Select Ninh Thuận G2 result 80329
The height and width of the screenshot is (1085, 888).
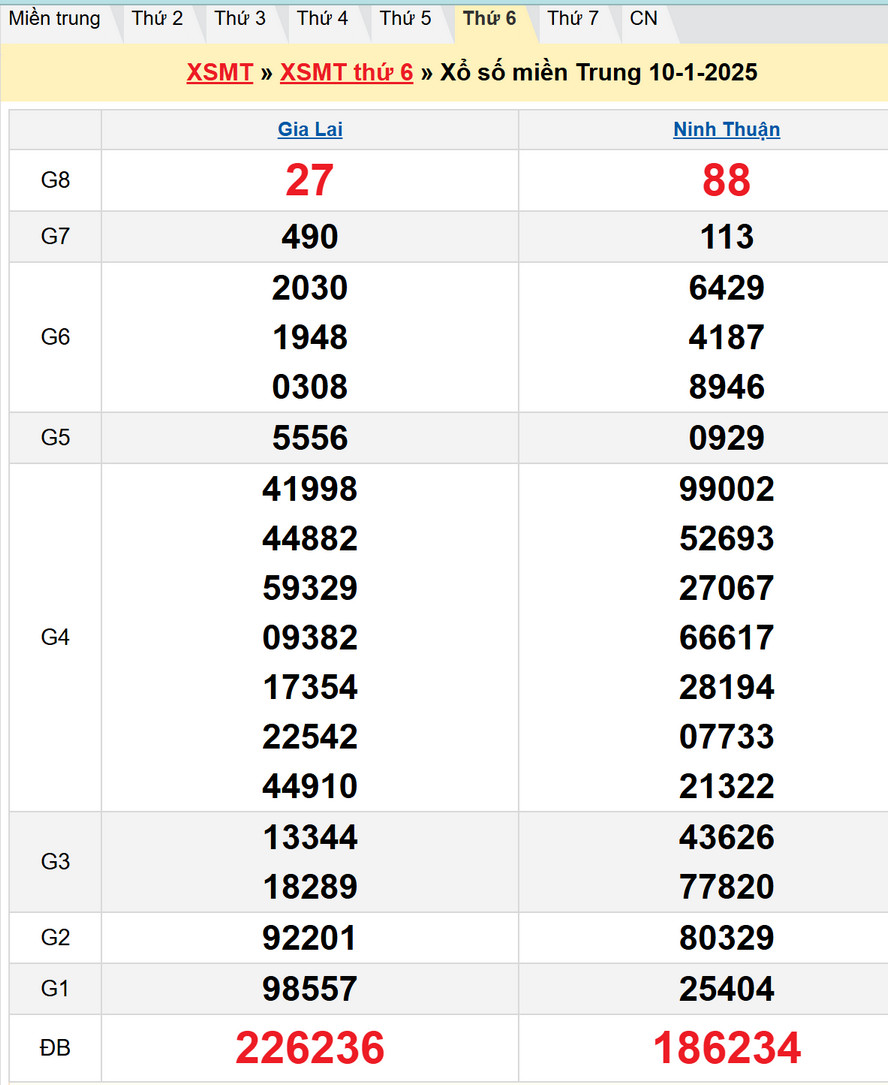[726, 938]
